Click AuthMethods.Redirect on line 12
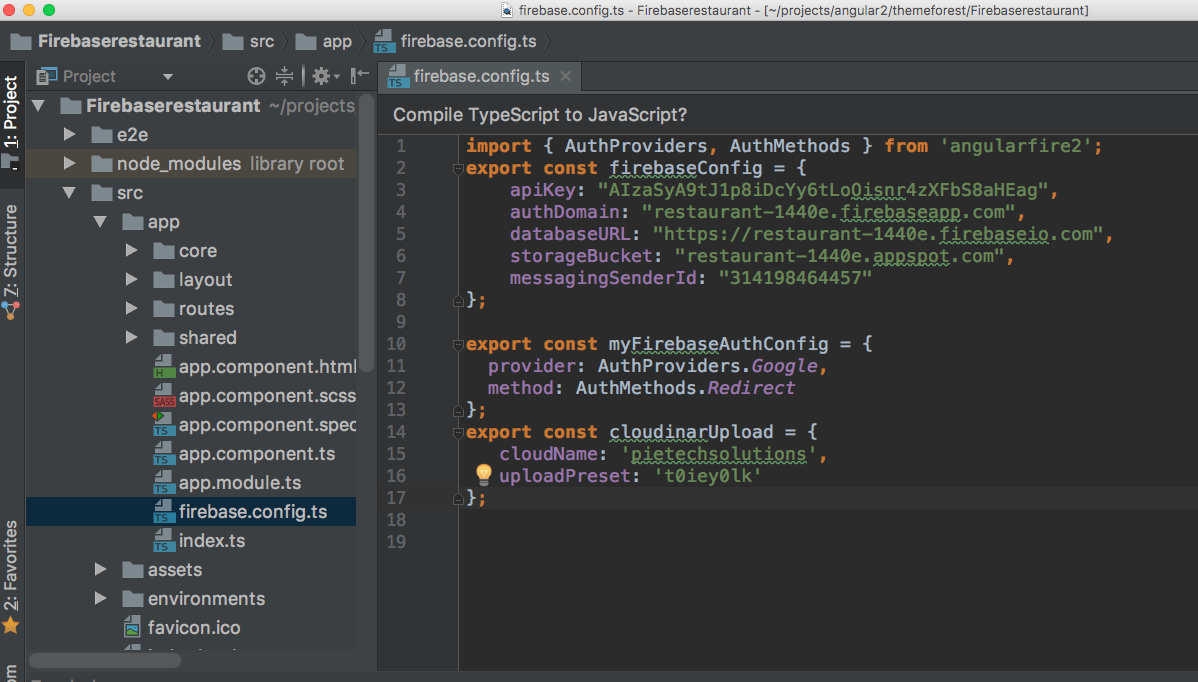 (x=685, y=388)
